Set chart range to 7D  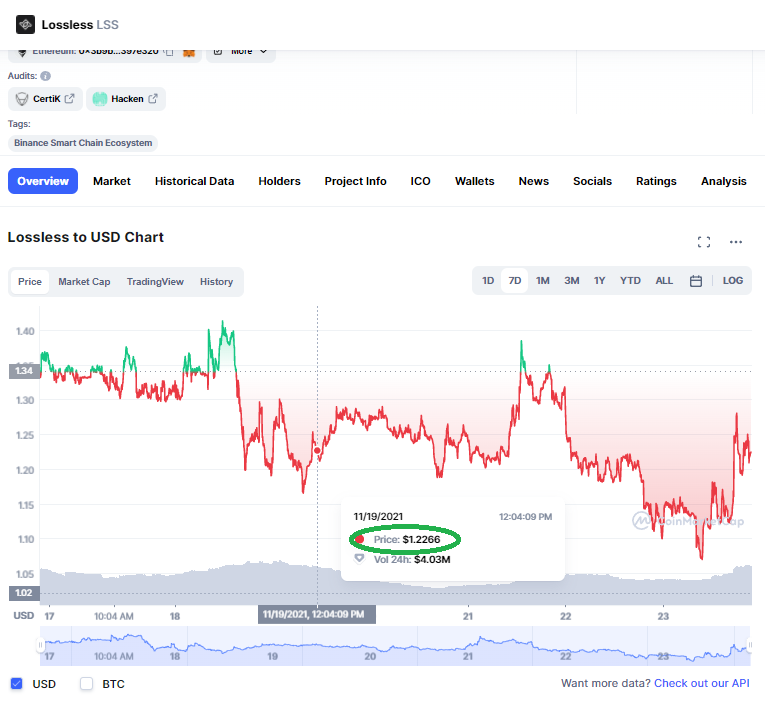point(515,281)
